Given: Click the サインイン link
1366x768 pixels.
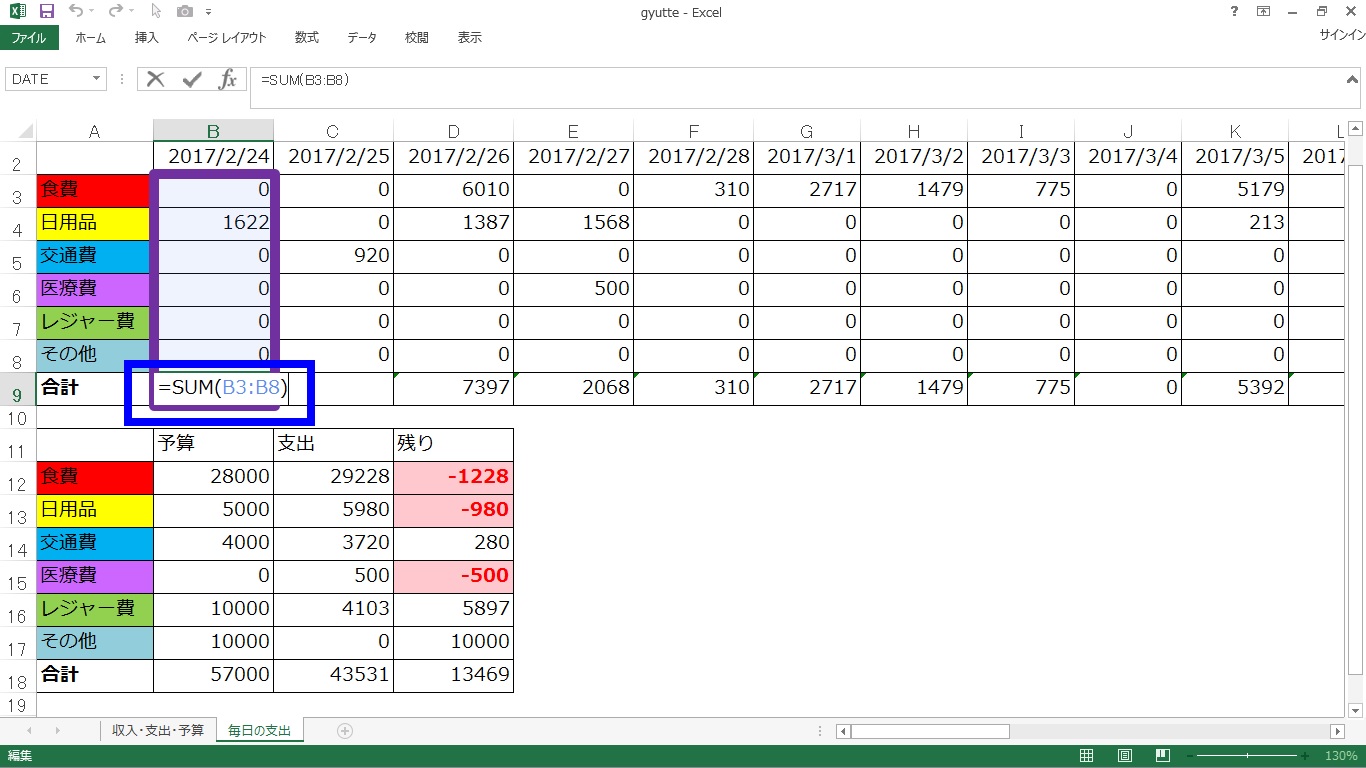Looking at the screenshot, I should pos(1342,35).
